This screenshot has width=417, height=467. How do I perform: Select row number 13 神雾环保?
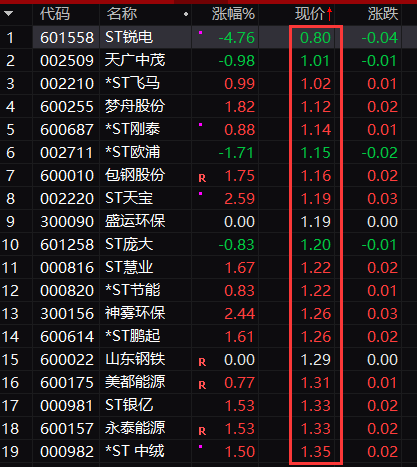tap(10, 314)
